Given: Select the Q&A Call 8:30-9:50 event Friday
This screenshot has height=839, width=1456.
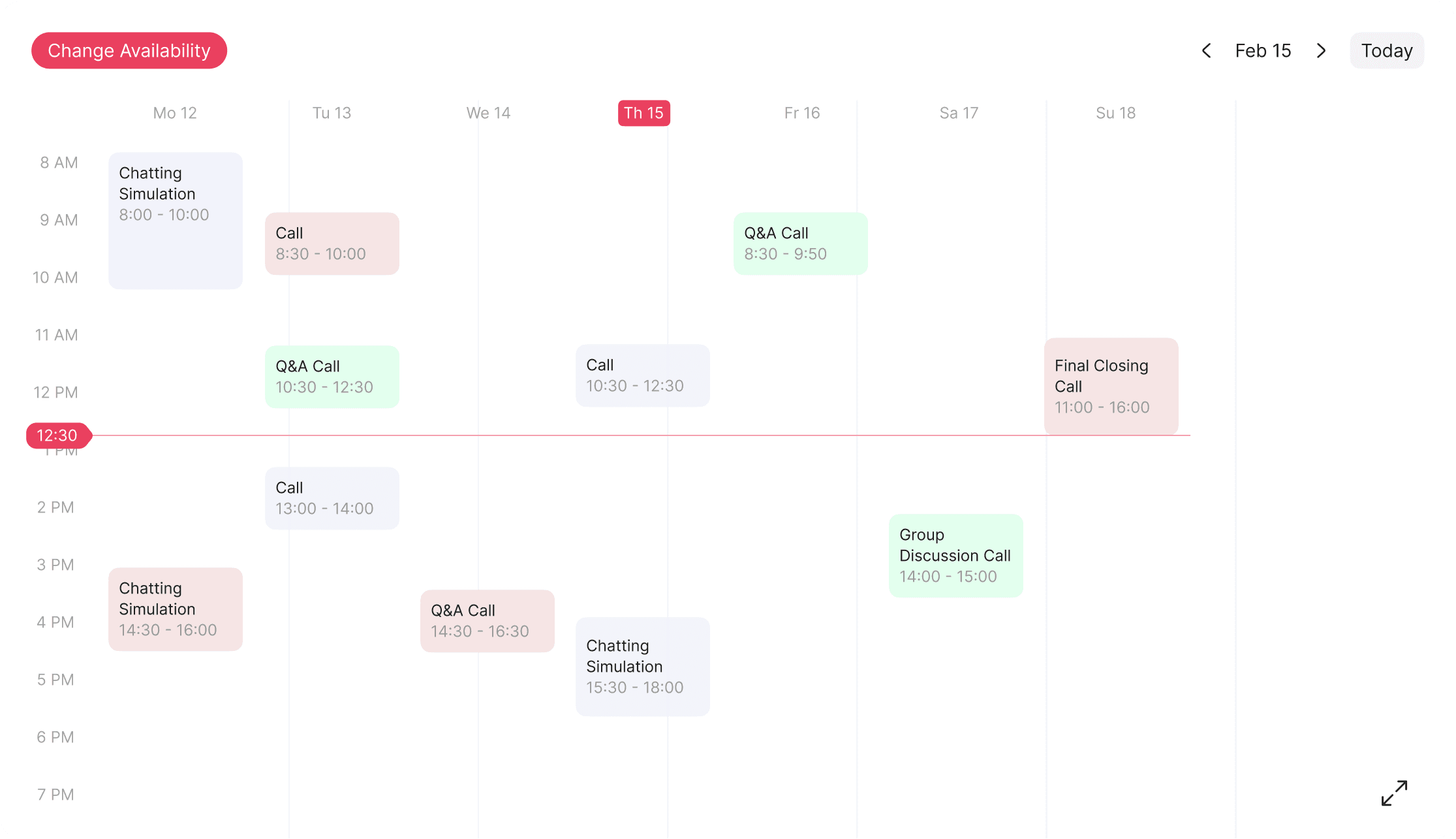Looking at the screenshot, I should 799,243.
